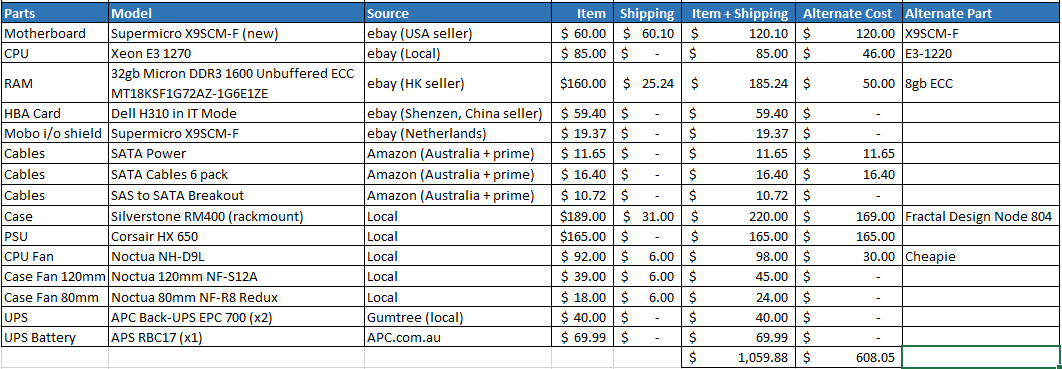Viewport: 1062px width, 369px height.
Task: Click the Alternate Part column header
Action: coord(980,13)
